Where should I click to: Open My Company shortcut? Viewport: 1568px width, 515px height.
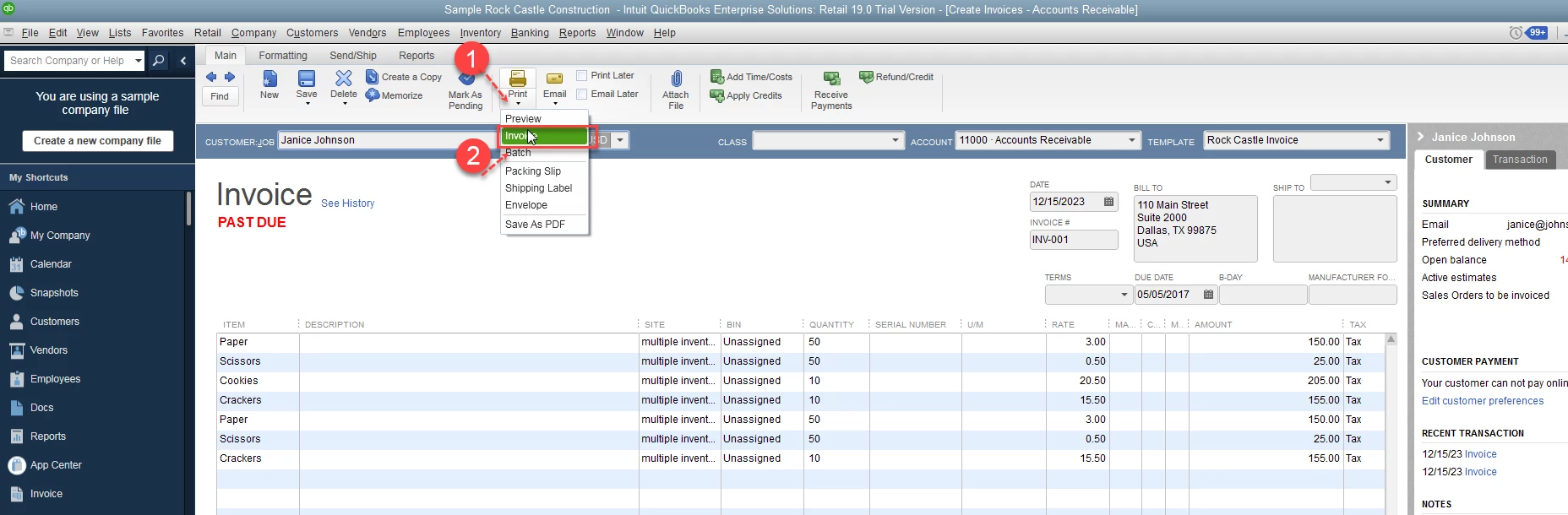click(49, 236)
